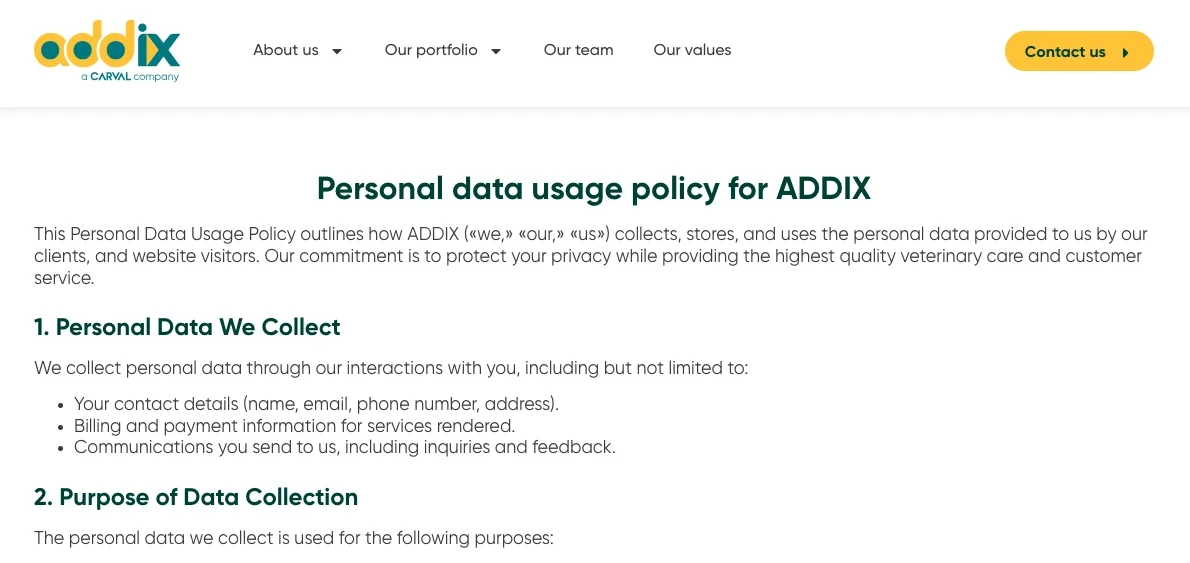The image size is (1190, 563).
Task: Select the '2. Purpose of Data Collection' heading
Action: coord(196,497)
